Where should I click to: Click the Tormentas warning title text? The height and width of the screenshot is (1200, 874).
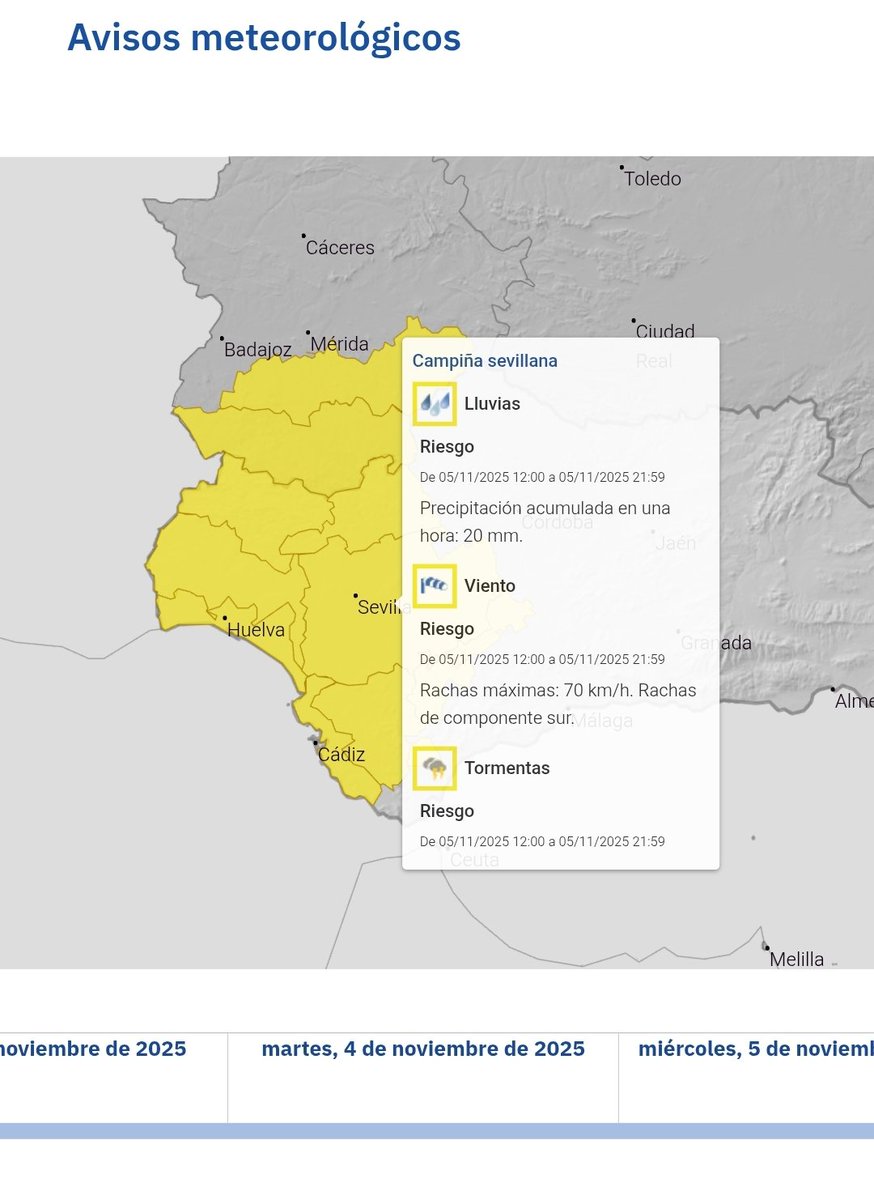507,768
